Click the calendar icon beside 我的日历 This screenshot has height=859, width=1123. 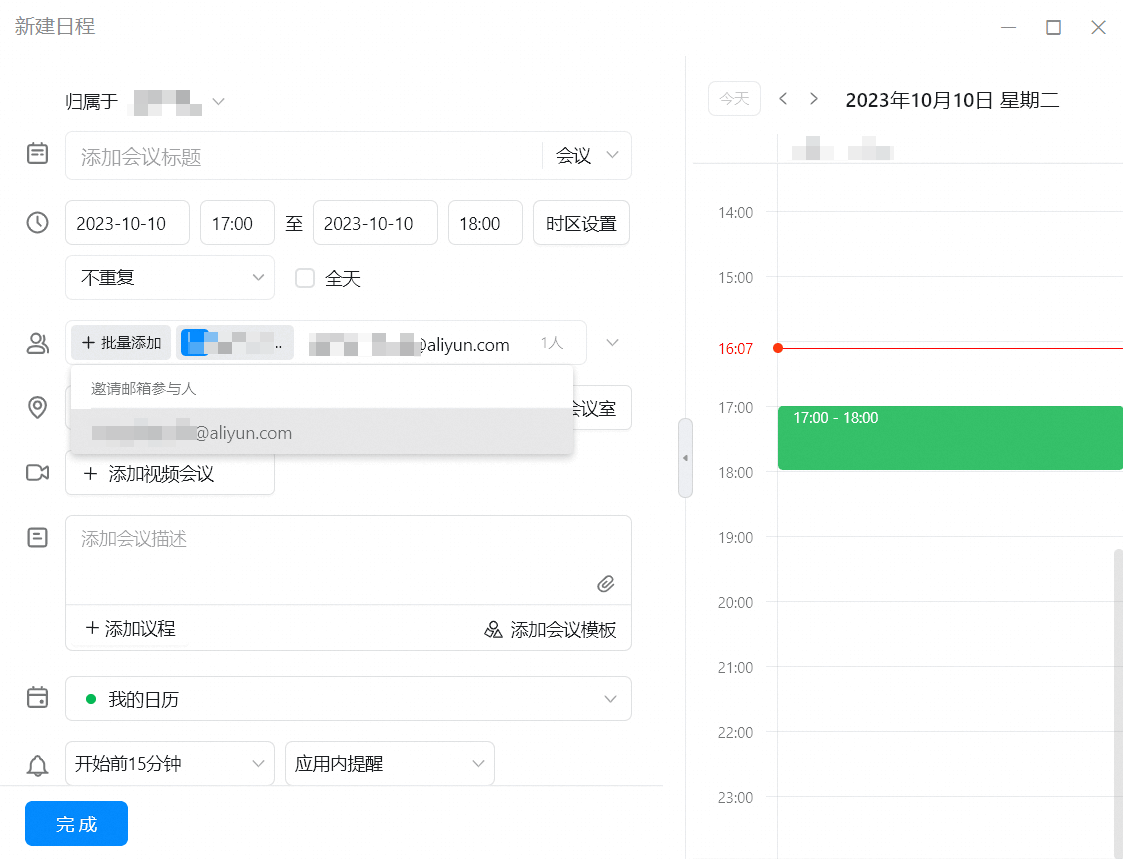(37, 697)
